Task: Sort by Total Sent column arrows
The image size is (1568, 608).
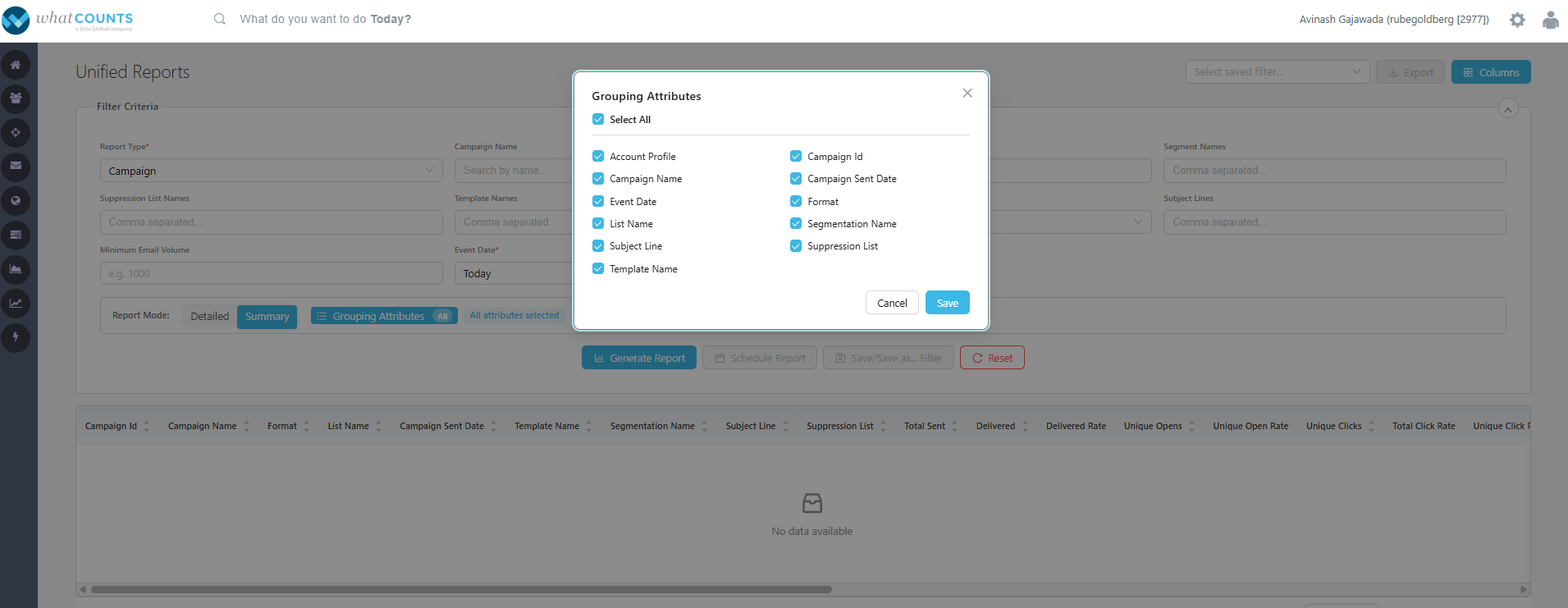Action: coord(954,426)
